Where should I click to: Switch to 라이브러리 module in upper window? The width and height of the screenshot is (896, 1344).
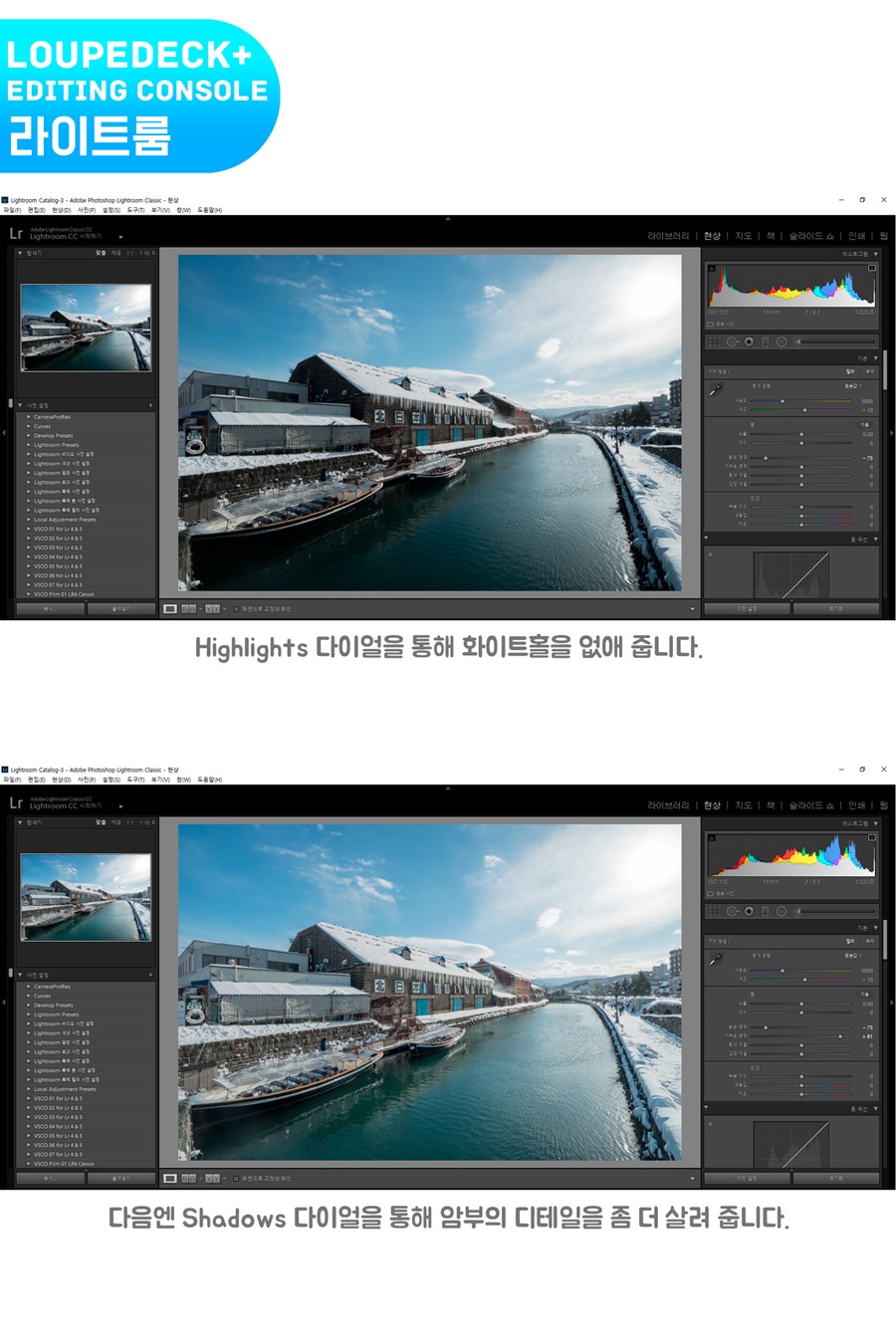click(x=668, y=236)
